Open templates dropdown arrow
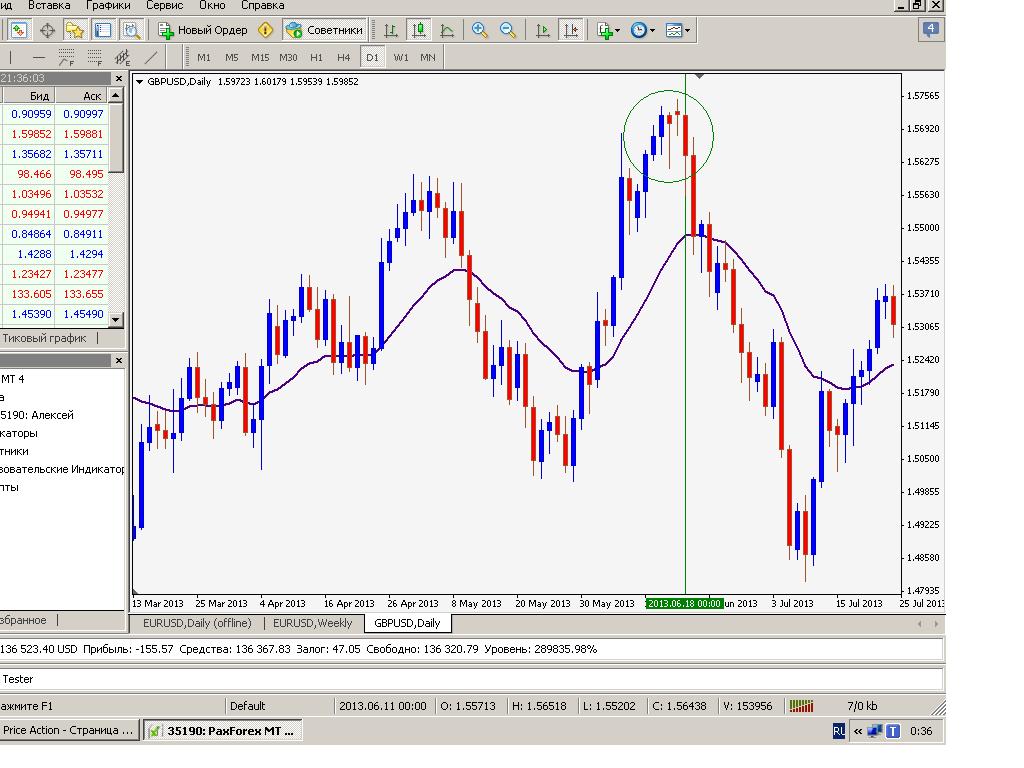This screenshot has height=768, width=1024. 687,30
